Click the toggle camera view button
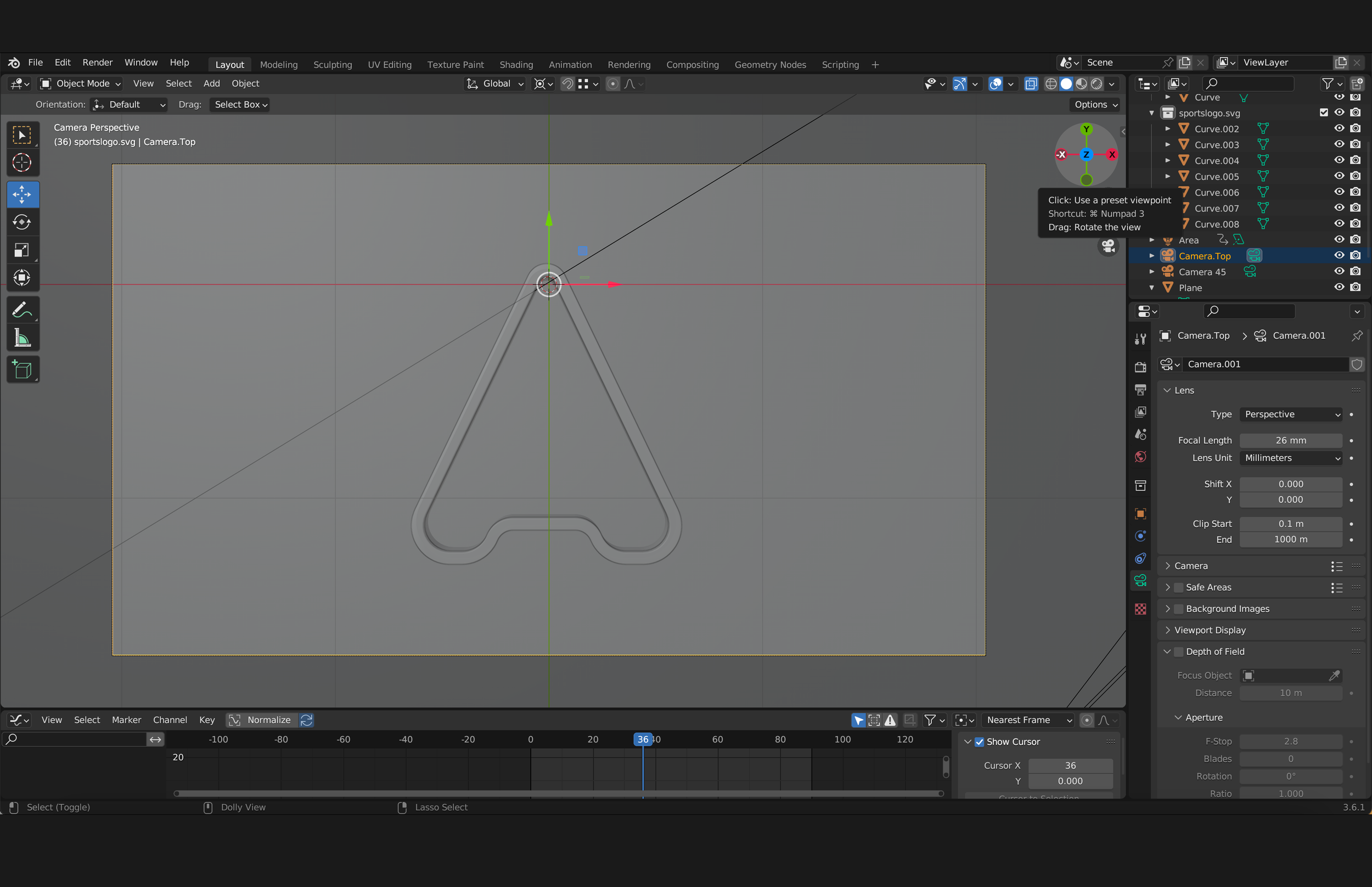The height and width of the screenshot is (887, 1372). 1107,246
